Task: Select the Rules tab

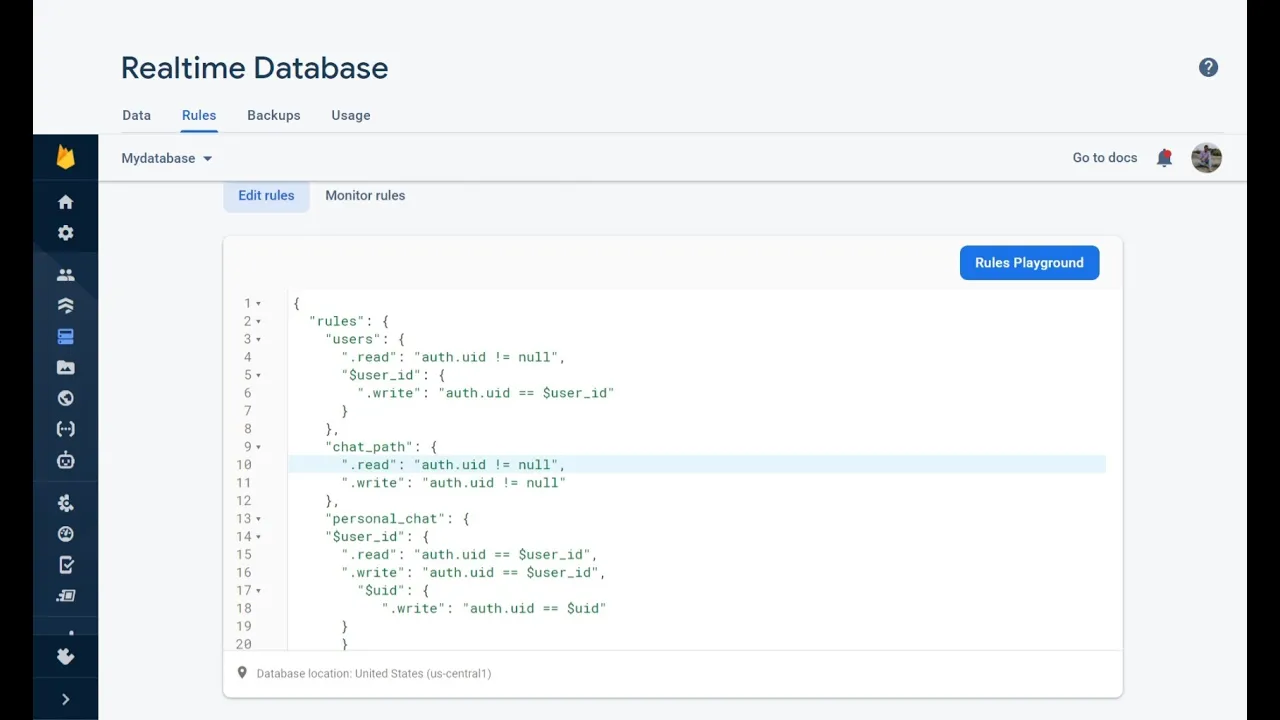Action: coord(199,115)
